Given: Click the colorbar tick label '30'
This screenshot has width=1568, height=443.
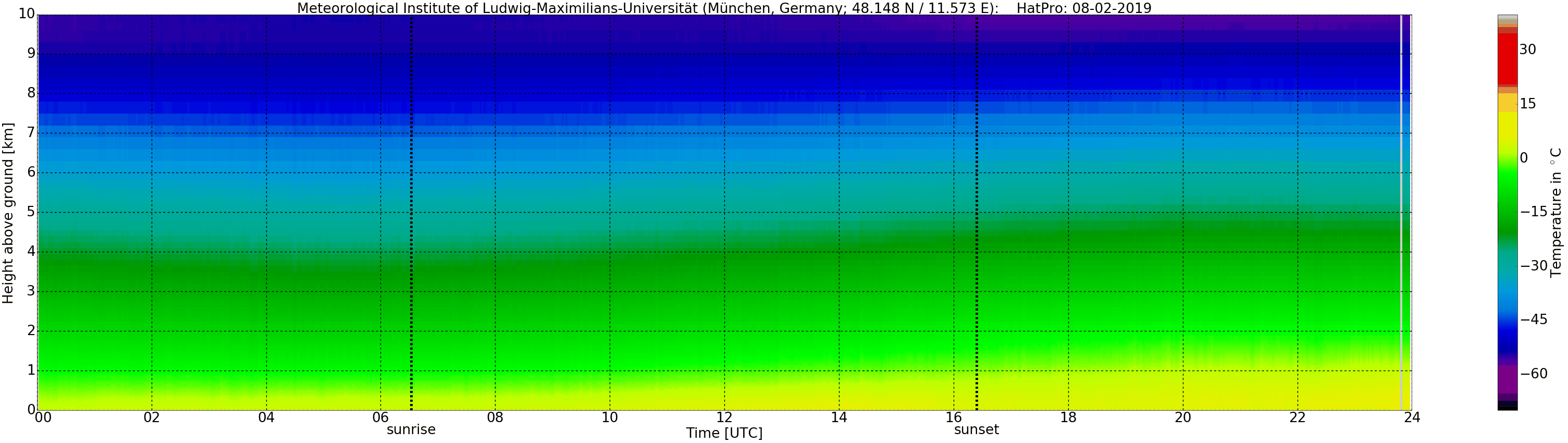Looking at the screenshot, I should coord(1528,50).
